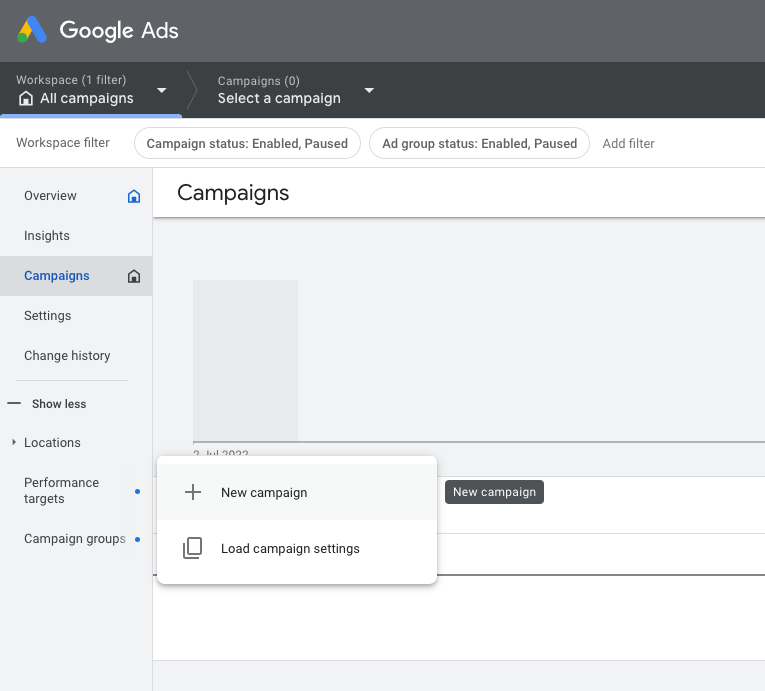The image size is (765, 691).
Task: Click the Google Ads logo icon
Action: click(32, 30)
